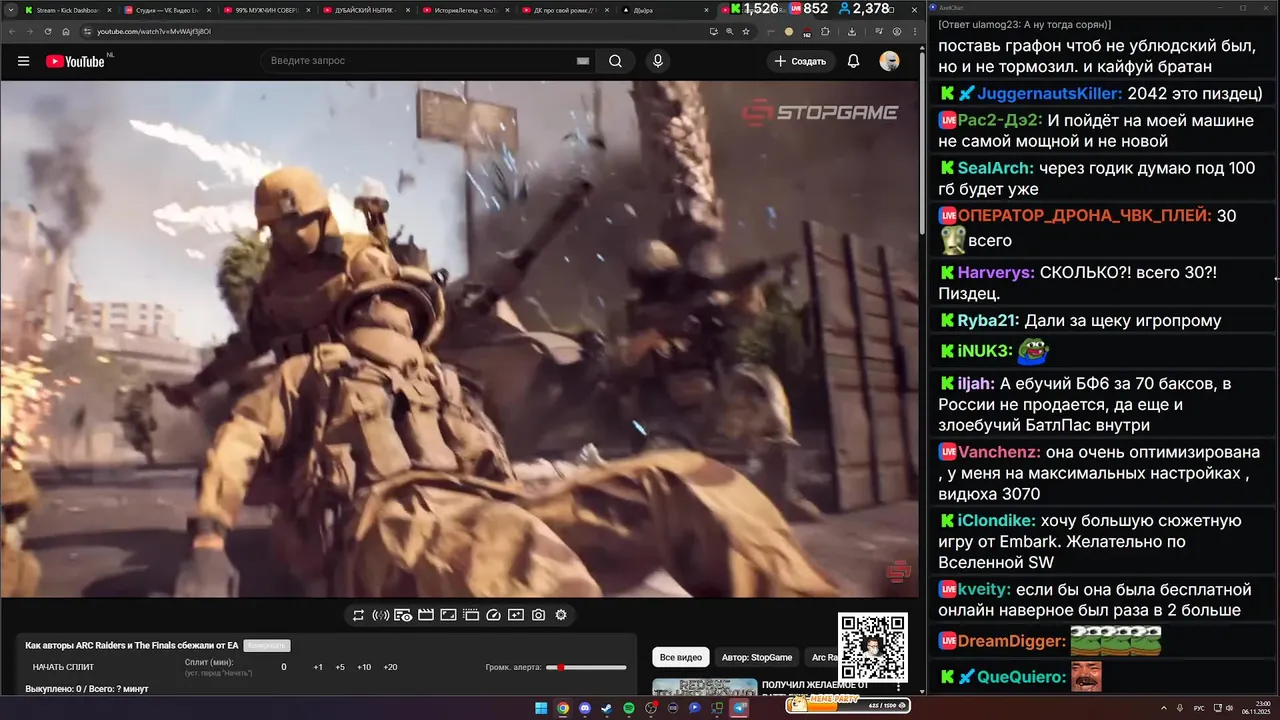Open the browser downloads icon
1280x720 pixels.
click(x=851, y=31)
